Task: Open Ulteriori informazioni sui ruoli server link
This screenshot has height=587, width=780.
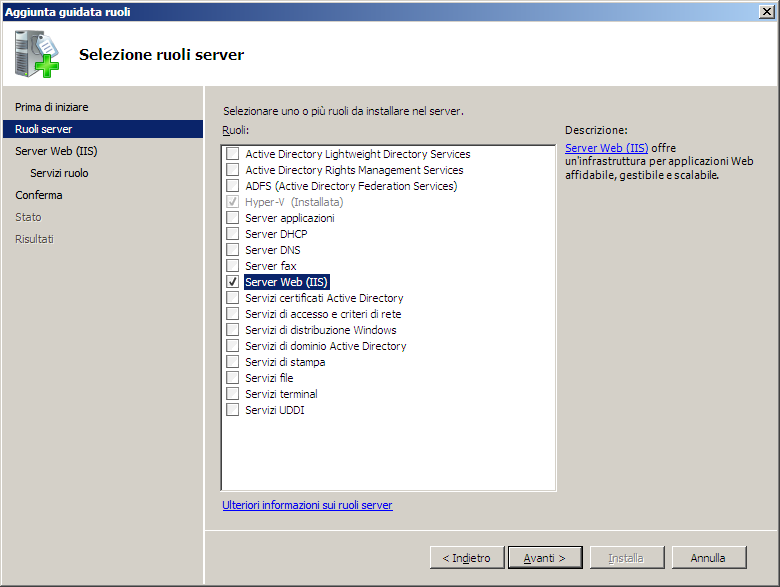Action: [307, 505]
